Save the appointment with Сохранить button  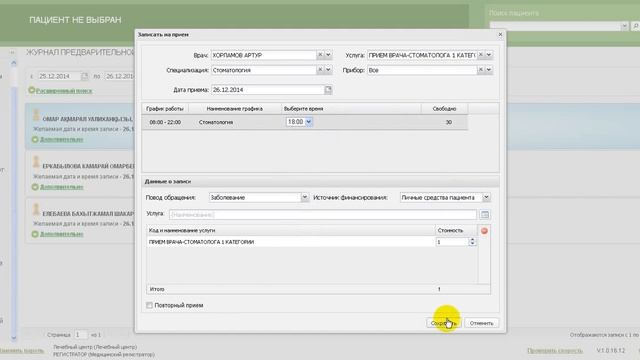(x=444, y=323)
